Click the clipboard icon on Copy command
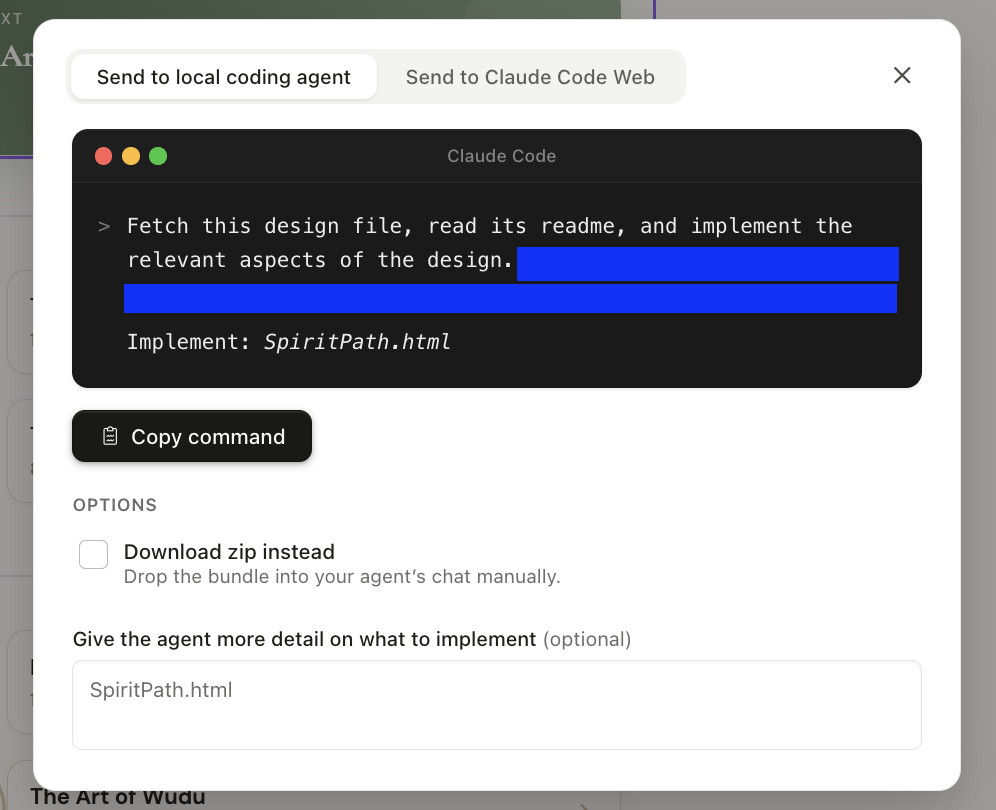The width and height of the screenshot is (996, 810). (x=111, y=437)
